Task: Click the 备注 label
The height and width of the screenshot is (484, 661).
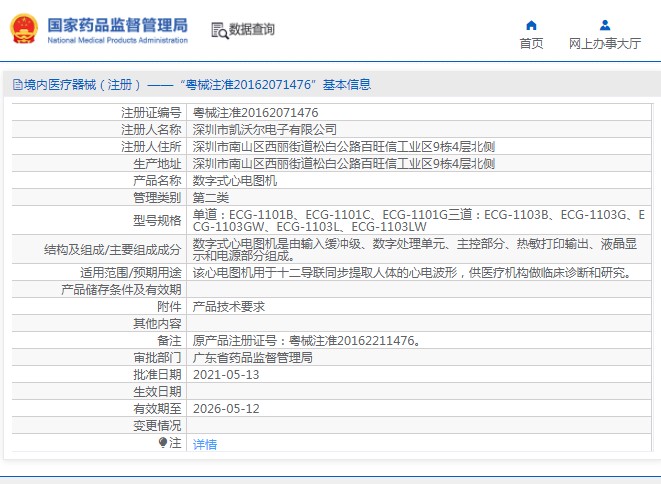Action: click(169, 340)
